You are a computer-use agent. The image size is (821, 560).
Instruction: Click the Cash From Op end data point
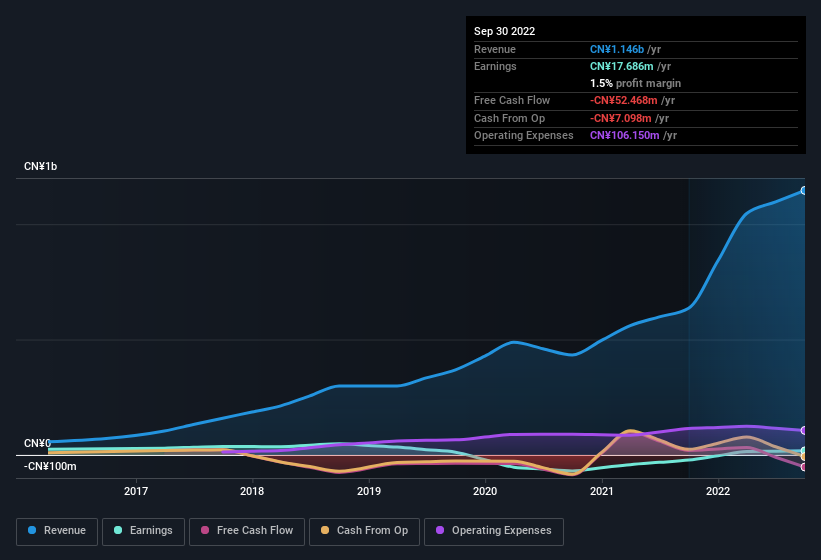pyautogui.click(x=804, y=456)
